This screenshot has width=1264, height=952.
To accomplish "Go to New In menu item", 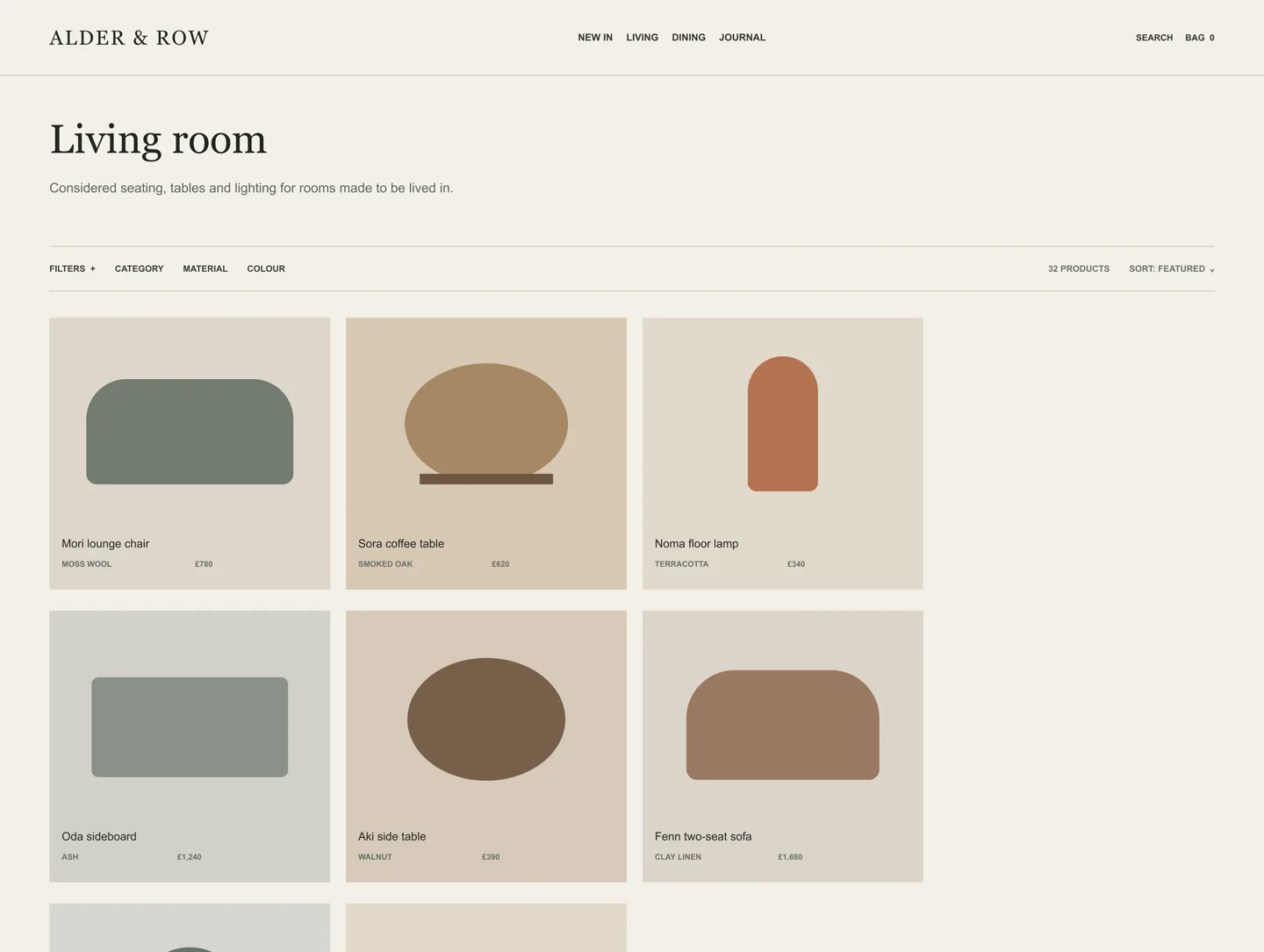I will 595,38.
